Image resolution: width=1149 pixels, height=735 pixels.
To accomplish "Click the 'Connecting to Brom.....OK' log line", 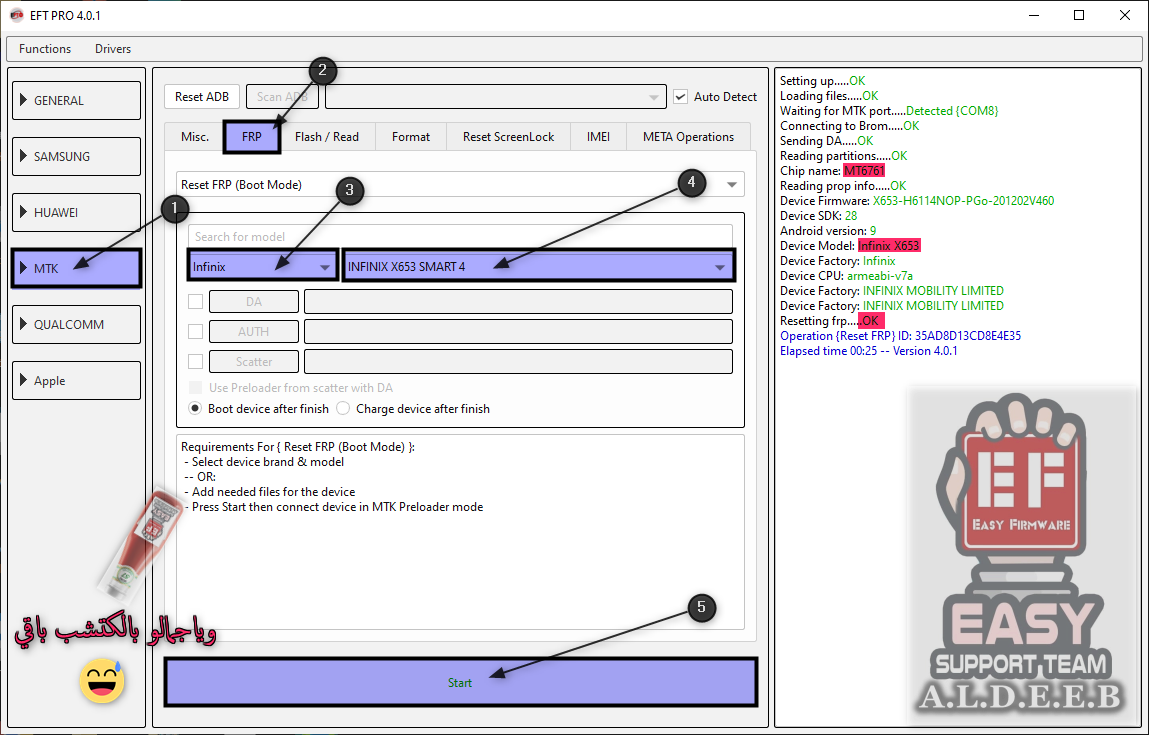I will click(849, 126).
